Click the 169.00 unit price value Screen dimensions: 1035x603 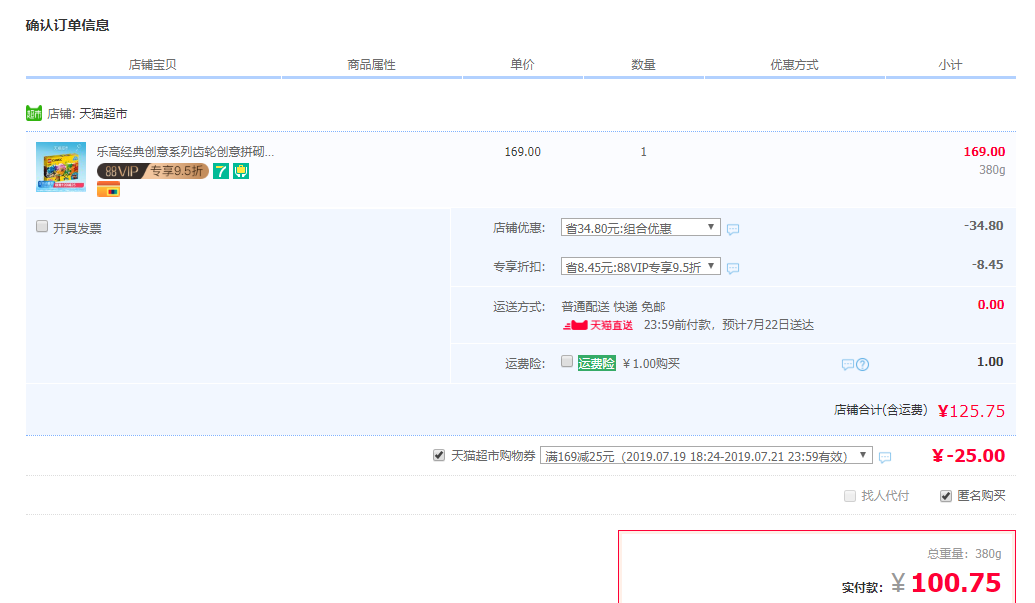(522, 152)
